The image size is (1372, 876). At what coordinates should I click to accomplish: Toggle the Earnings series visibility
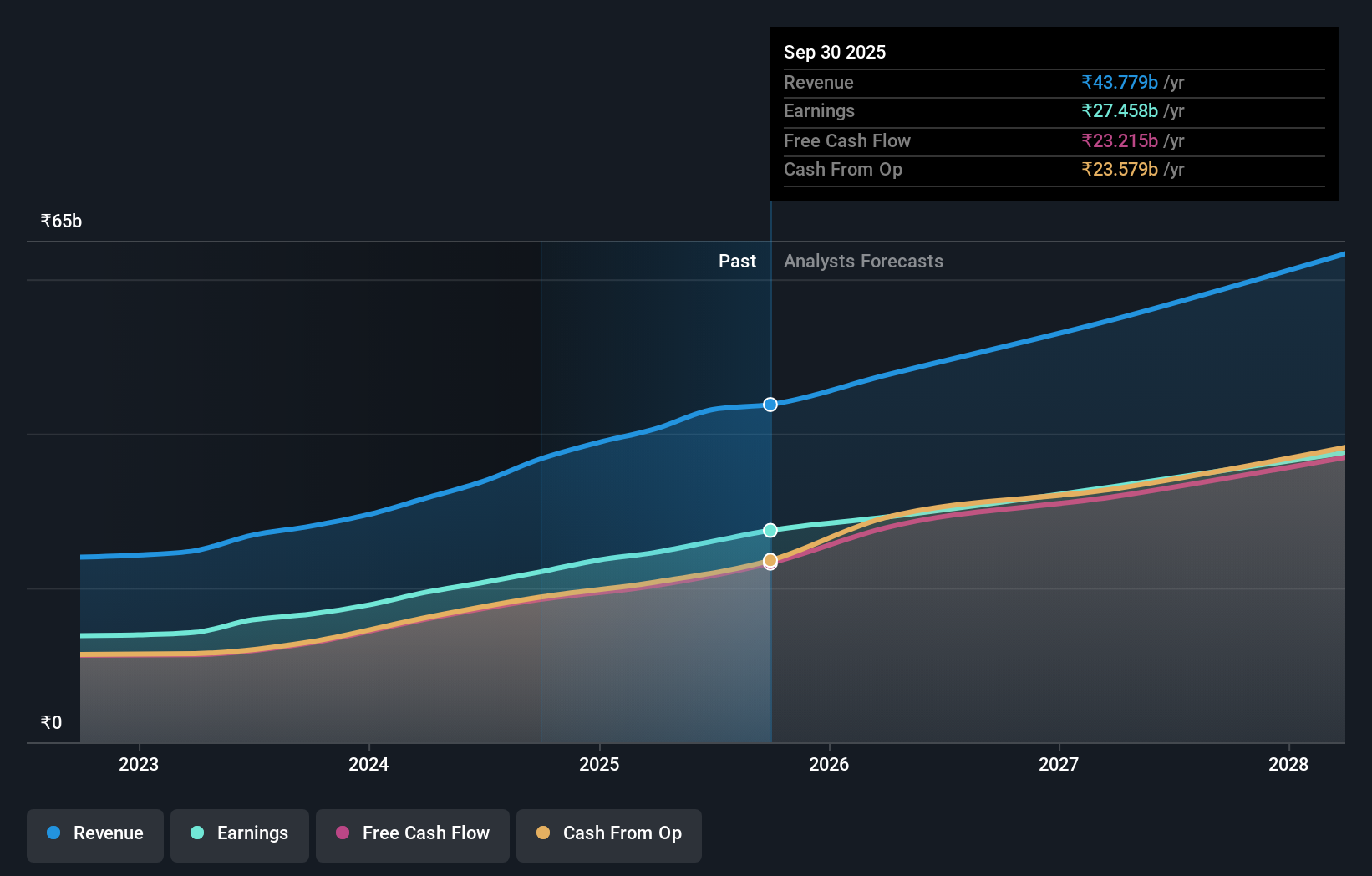click(x=239, y=833)
